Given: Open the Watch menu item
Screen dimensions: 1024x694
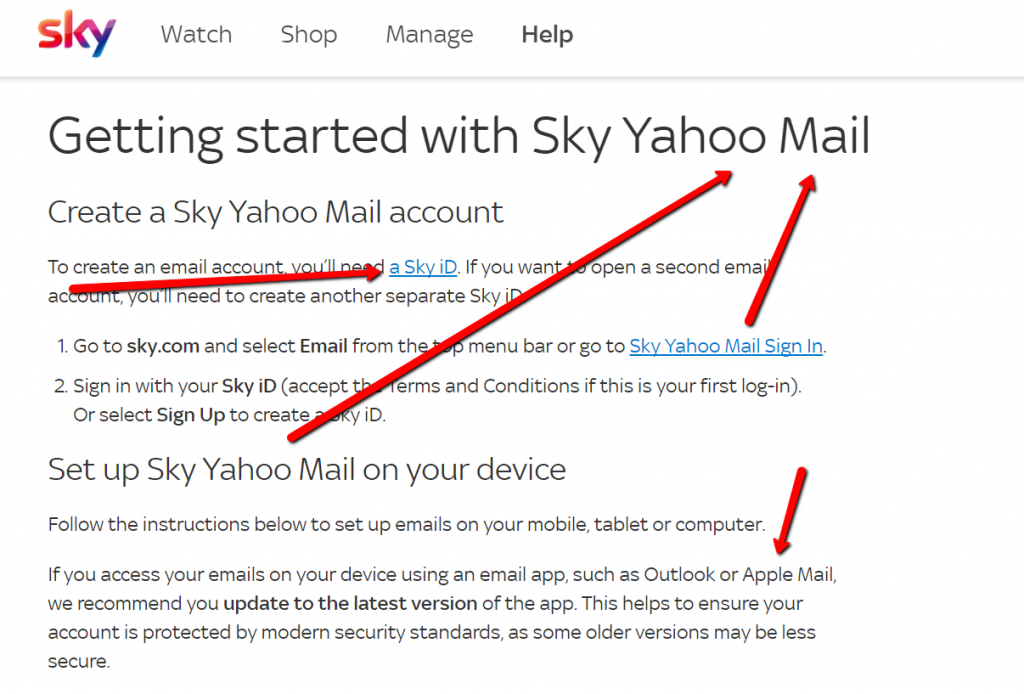Looking at the screenshot, I should [196, 34].
